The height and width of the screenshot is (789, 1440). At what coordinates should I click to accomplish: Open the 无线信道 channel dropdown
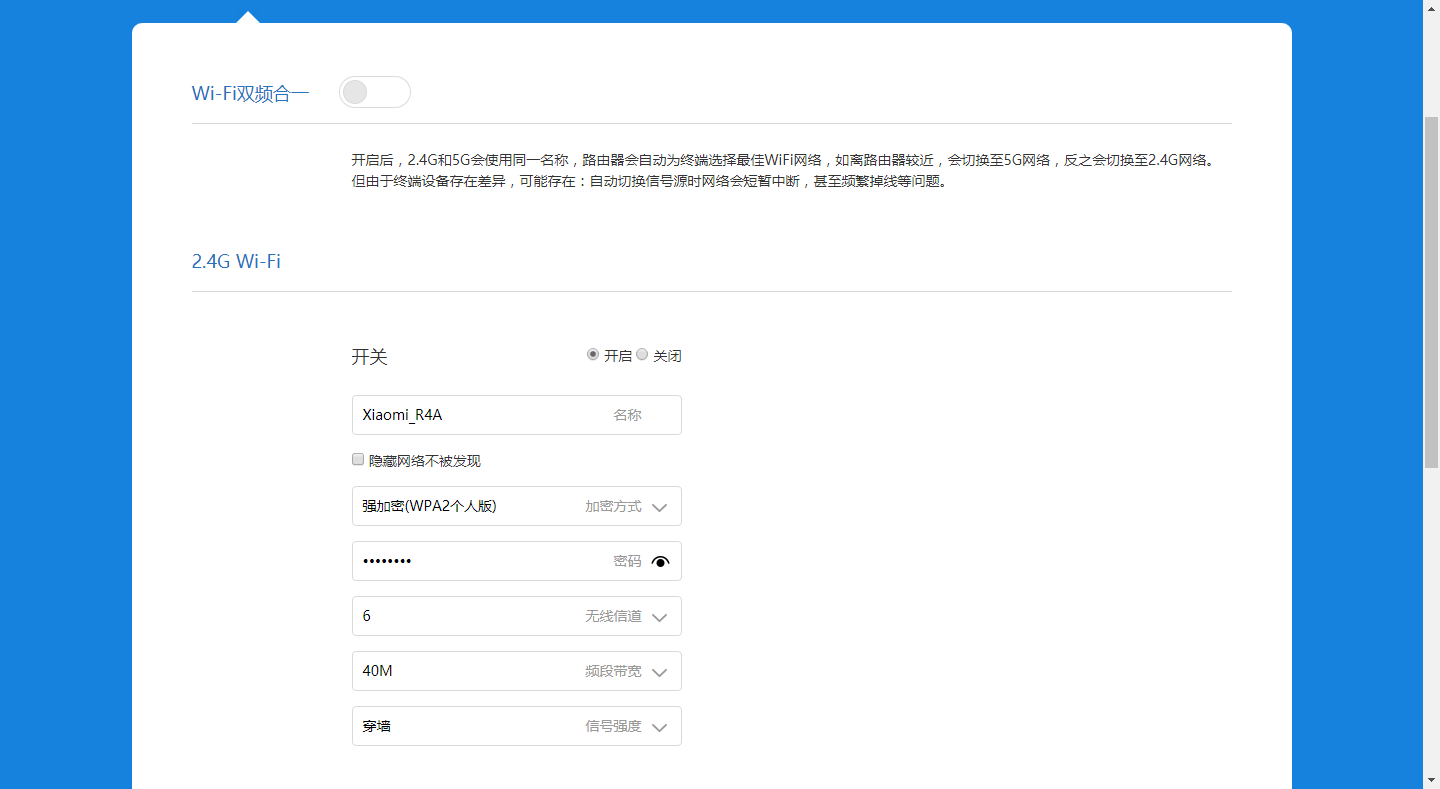(x=517, y=616)
